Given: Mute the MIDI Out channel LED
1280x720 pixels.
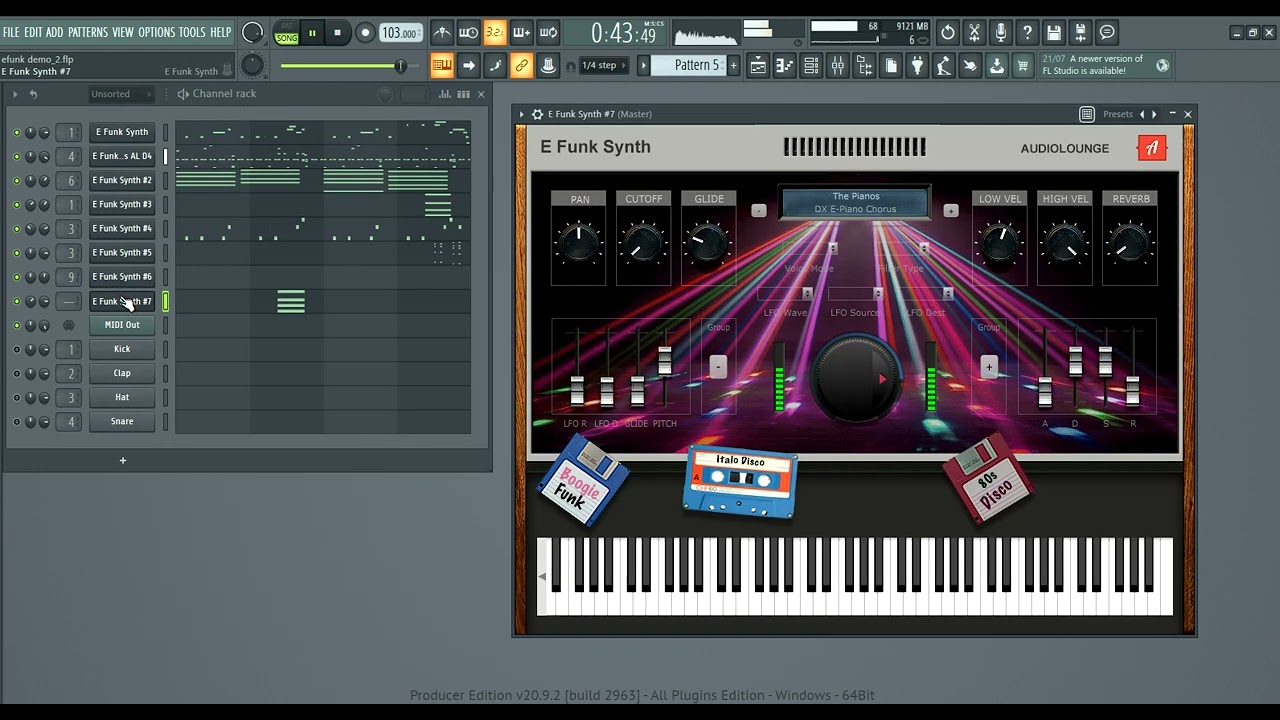Looking at the screenshot, I should (x=16, y=325).
